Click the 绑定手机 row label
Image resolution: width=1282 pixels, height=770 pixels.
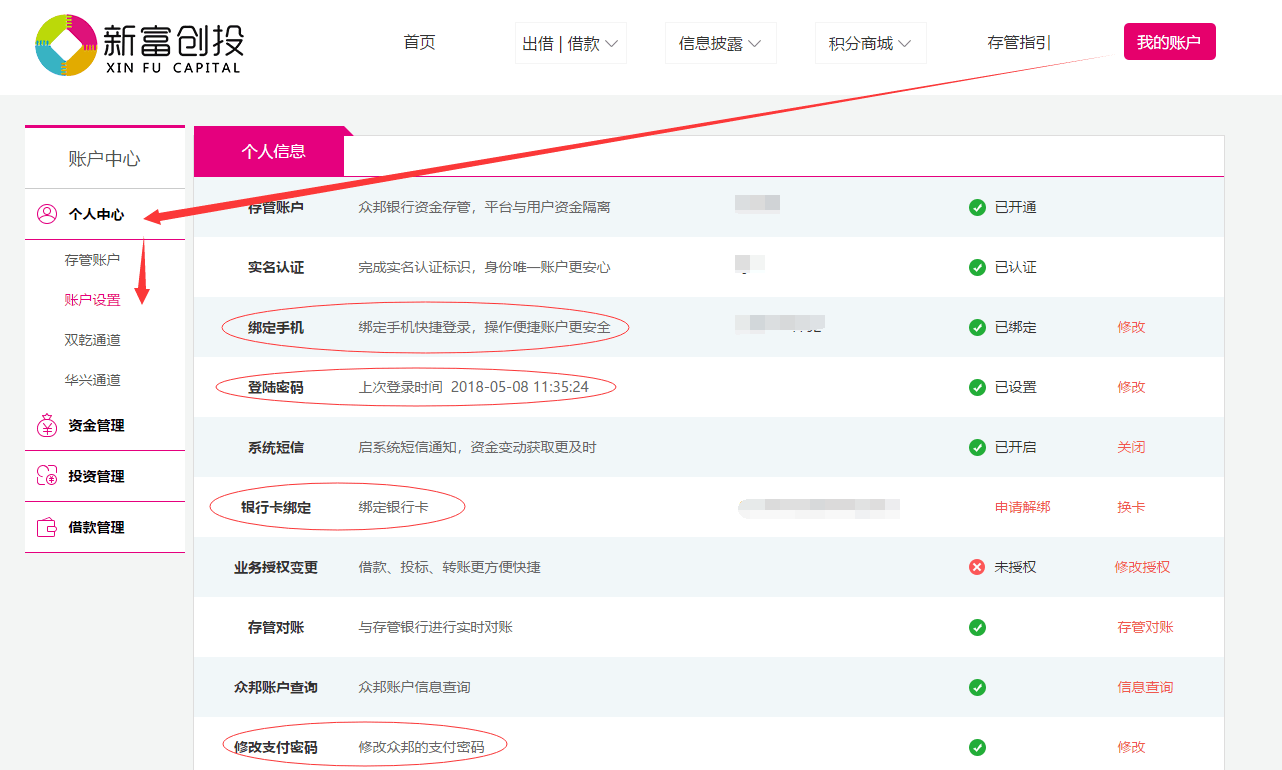[276, 327]
